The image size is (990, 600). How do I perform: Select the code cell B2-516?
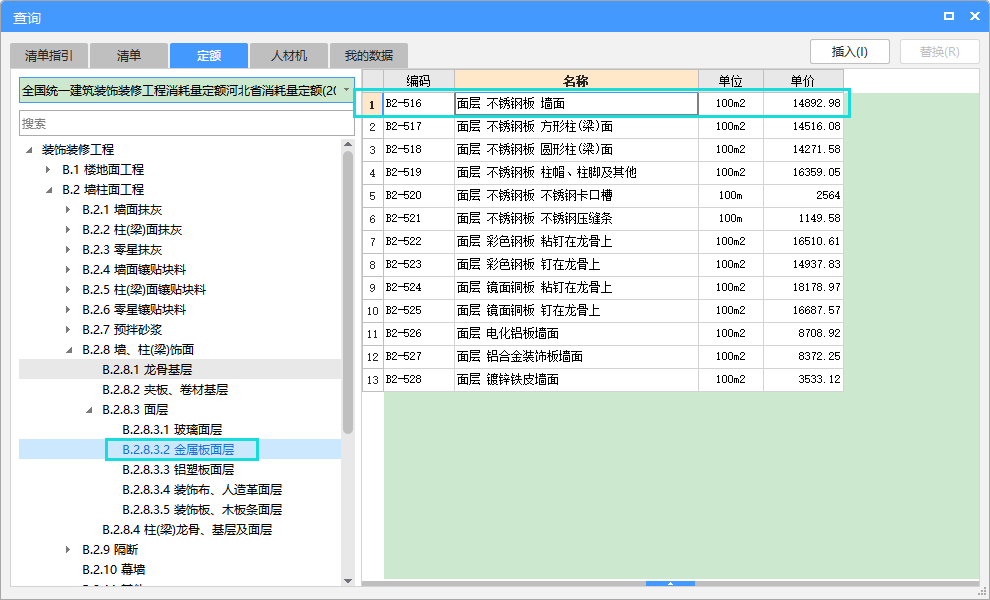[x=419, y=104]
